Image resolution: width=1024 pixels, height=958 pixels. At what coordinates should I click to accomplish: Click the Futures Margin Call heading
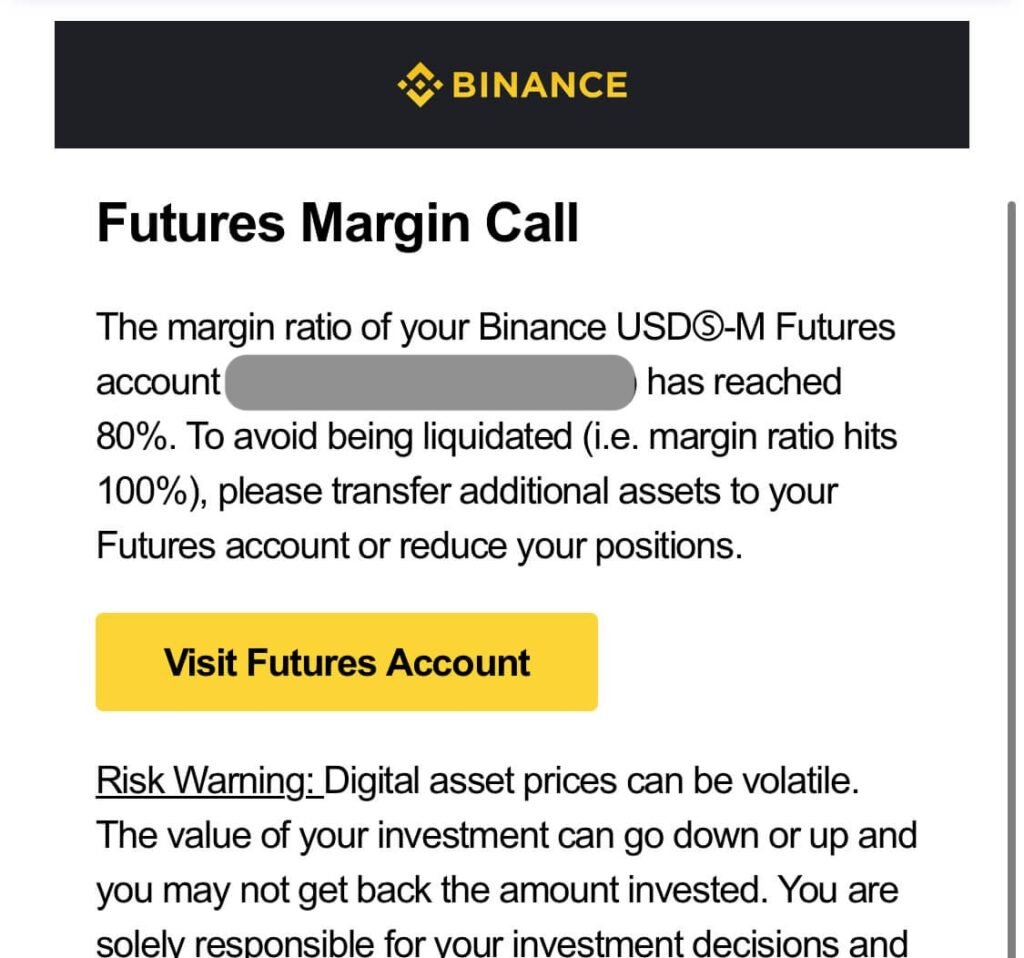point(338,223)
